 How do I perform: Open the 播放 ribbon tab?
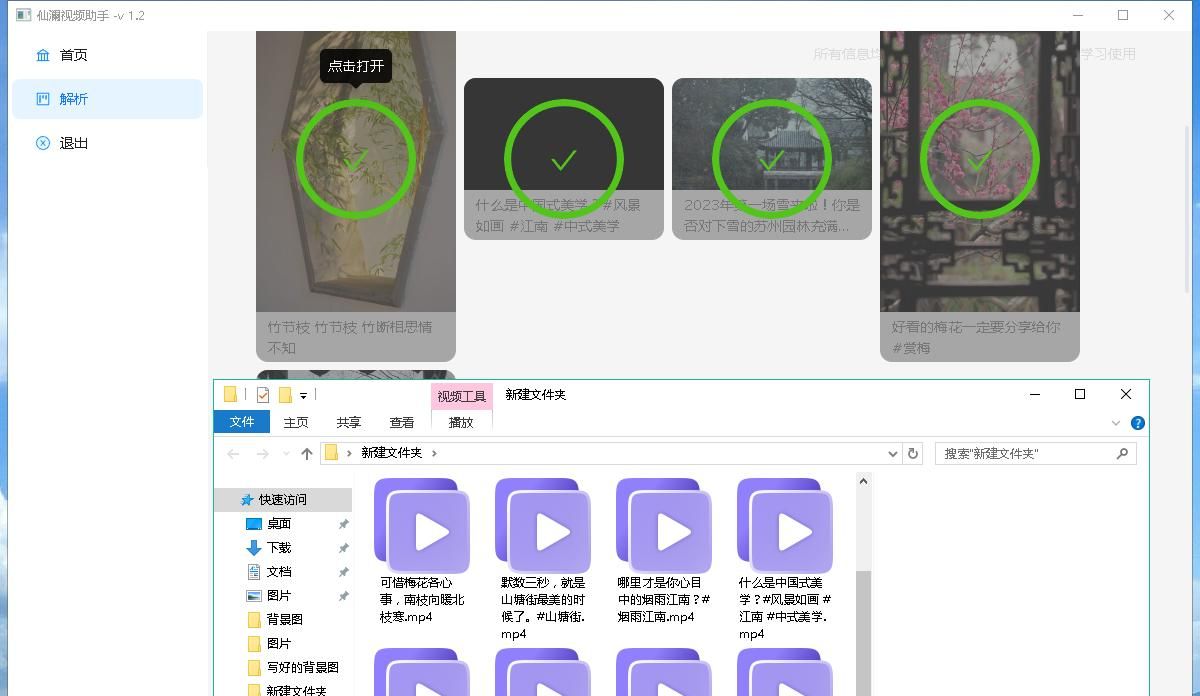pos(461,422)
